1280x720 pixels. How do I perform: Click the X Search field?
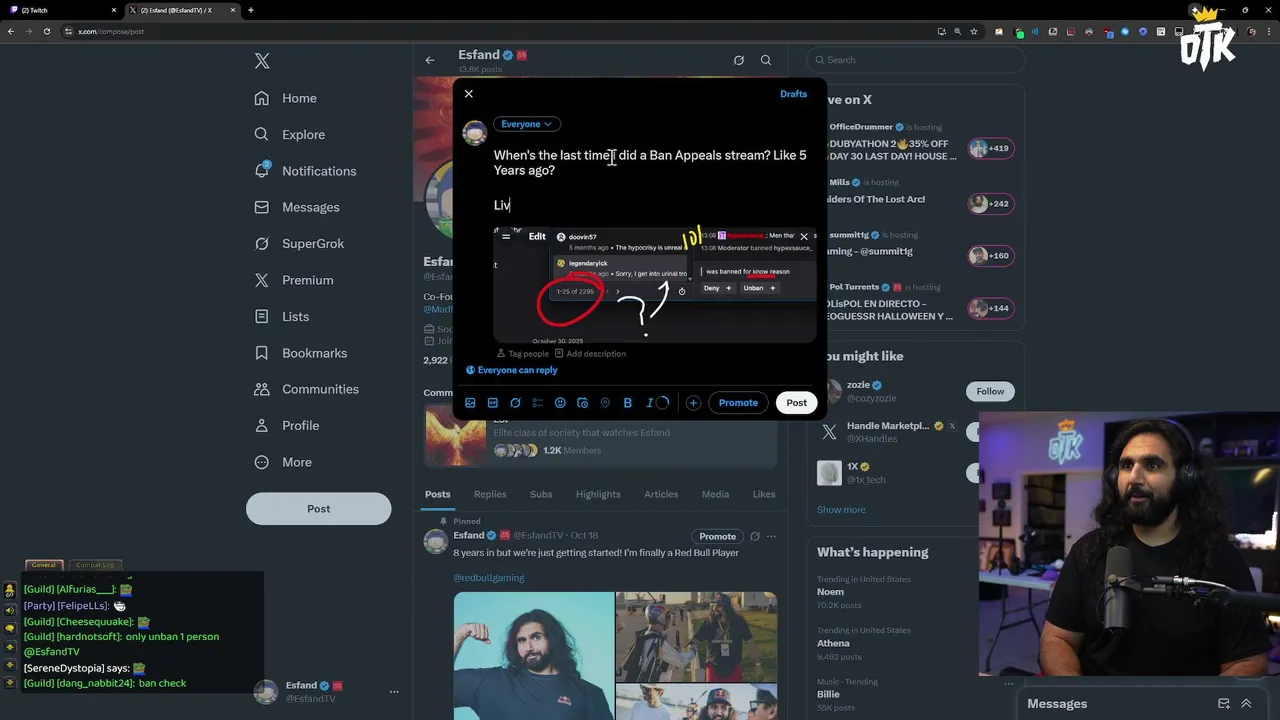coord(916,60)
